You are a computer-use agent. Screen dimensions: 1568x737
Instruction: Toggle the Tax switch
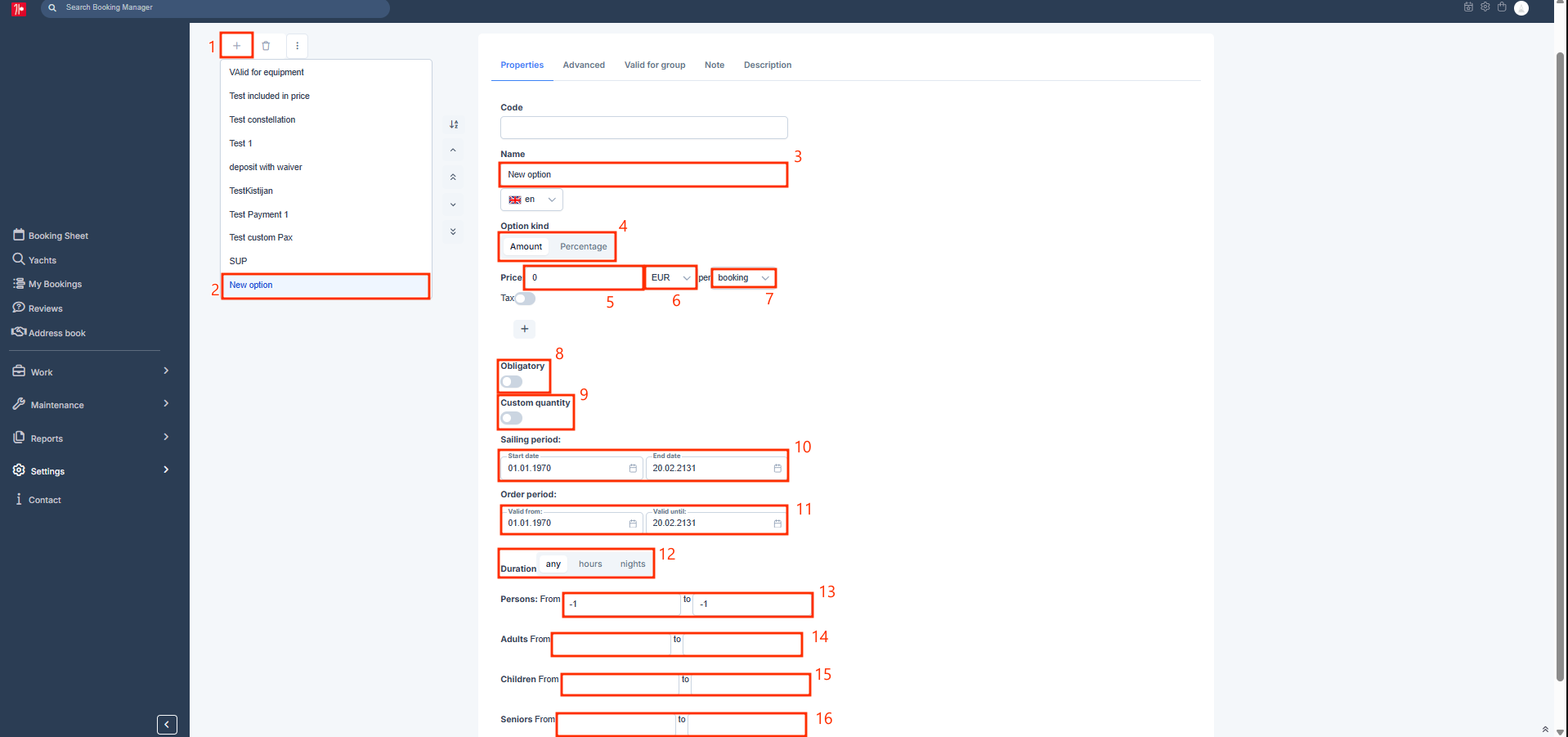point(525,299)
